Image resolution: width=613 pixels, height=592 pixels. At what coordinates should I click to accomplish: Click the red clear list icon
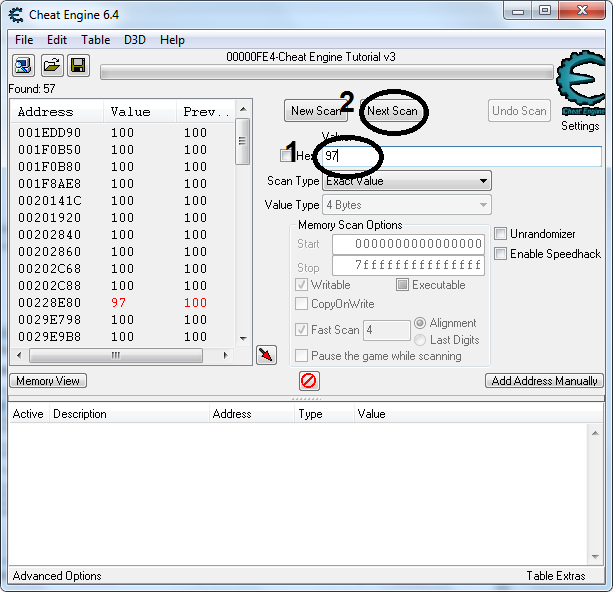pos(309,380)
